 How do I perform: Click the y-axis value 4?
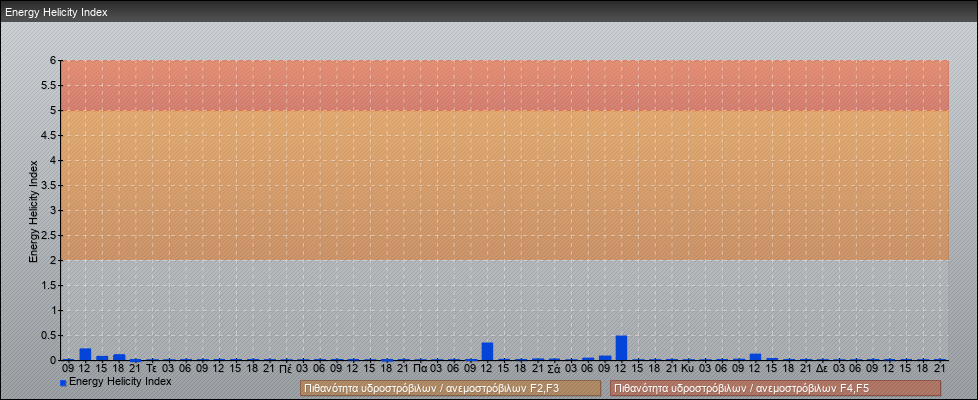54,160
